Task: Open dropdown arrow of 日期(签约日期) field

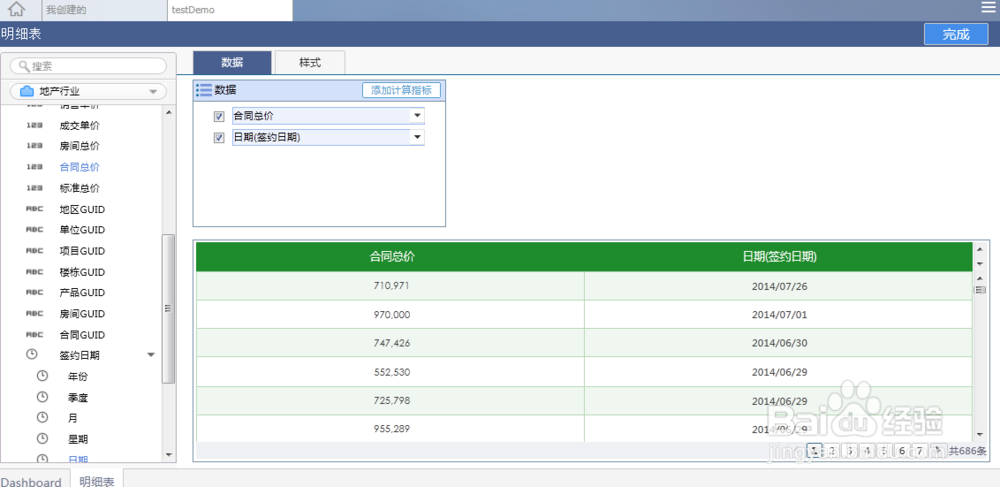Action: tap(417, 137)
